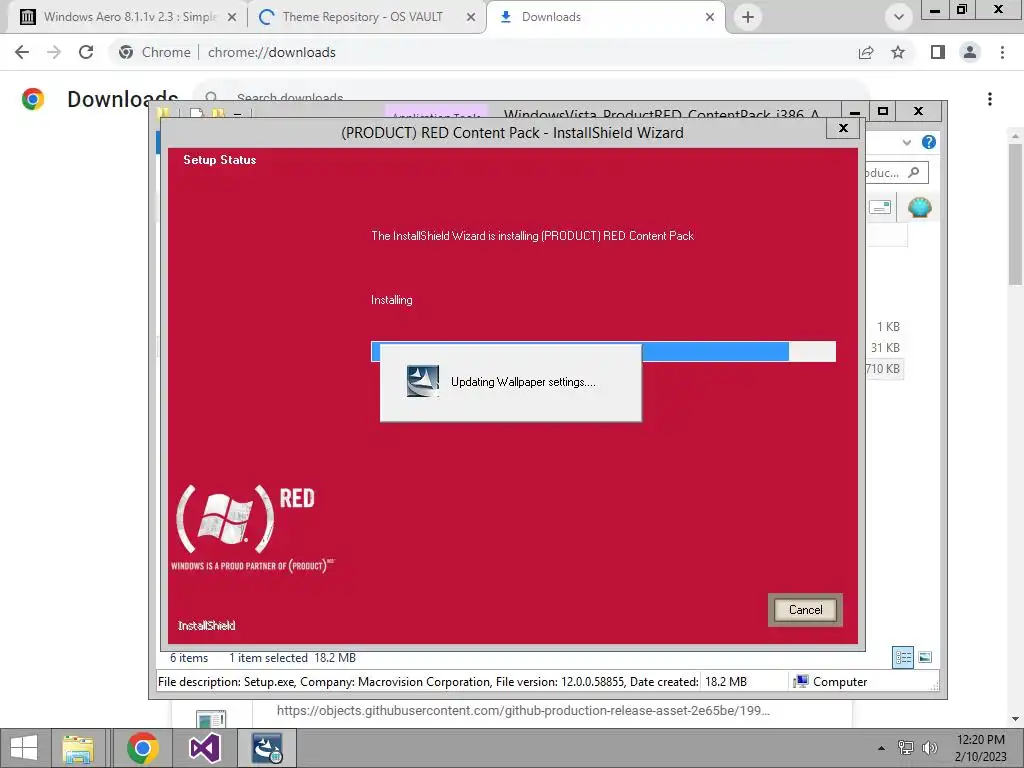This screenshot has height=768, width=1024.
Task: Toggle the Chrome side panel
Action: point(938,52)
